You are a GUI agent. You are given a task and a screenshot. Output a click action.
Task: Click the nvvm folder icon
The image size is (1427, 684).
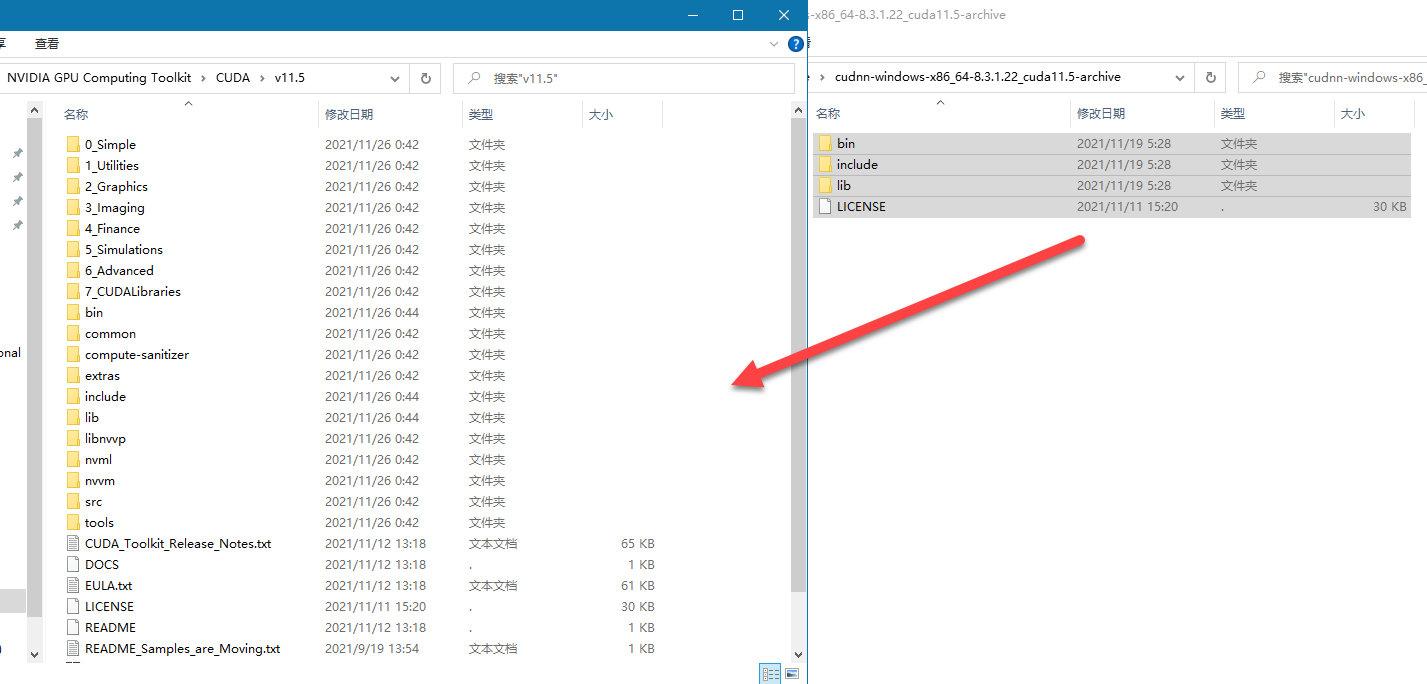pos(72,480)
